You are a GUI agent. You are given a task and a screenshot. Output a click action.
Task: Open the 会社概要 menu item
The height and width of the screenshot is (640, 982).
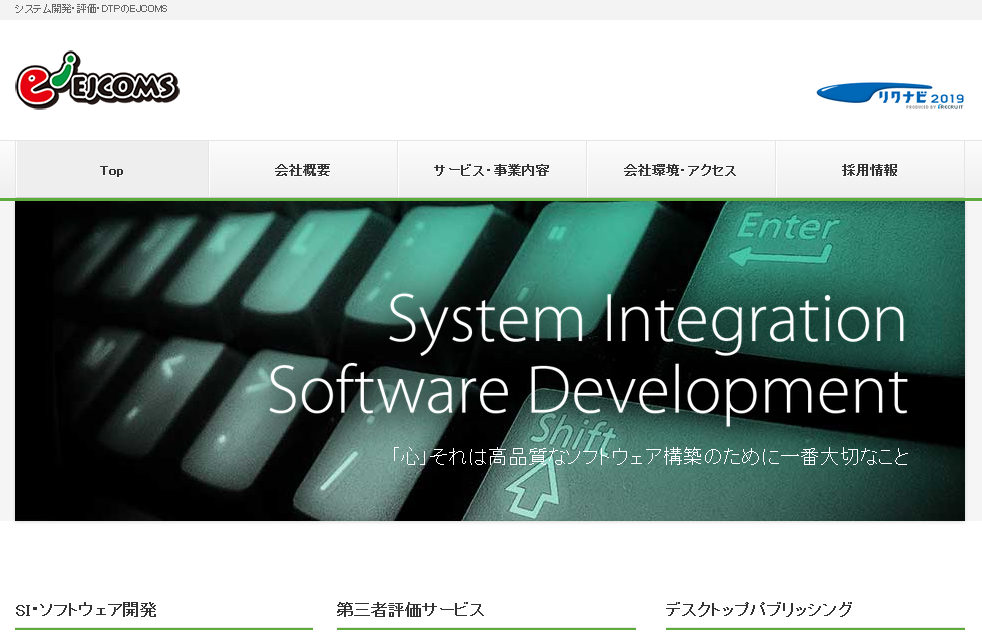point(302,170)
